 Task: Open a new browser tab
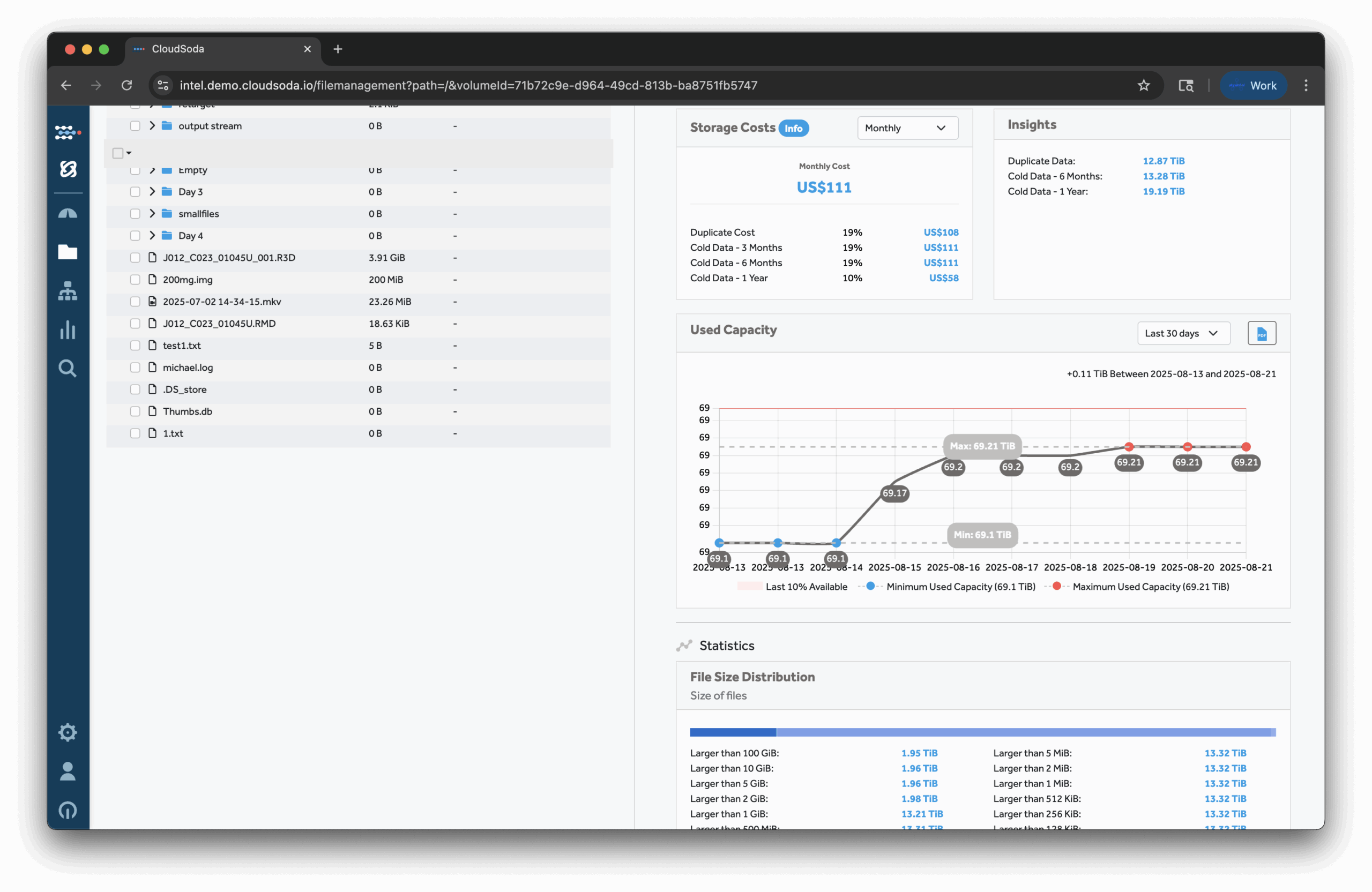pyautogui.click(x=338, y=49)
